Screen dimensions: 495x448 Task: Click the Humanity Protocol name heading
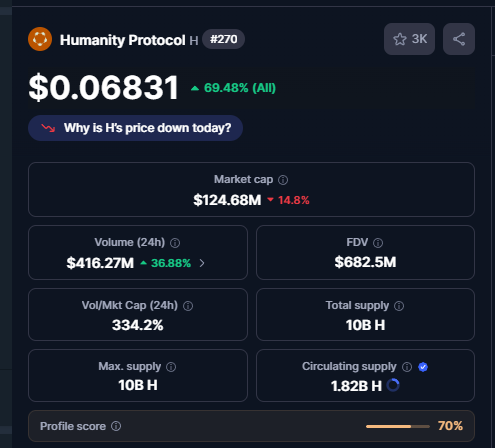pos(122,40)
